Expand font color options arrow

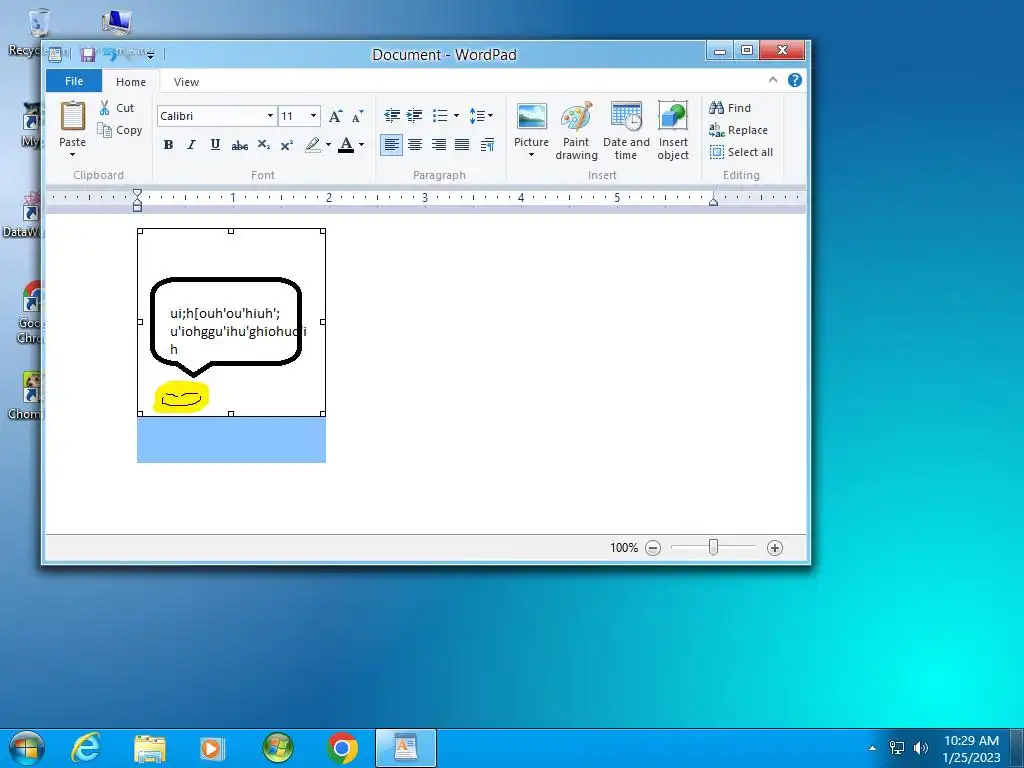[361, 145]
